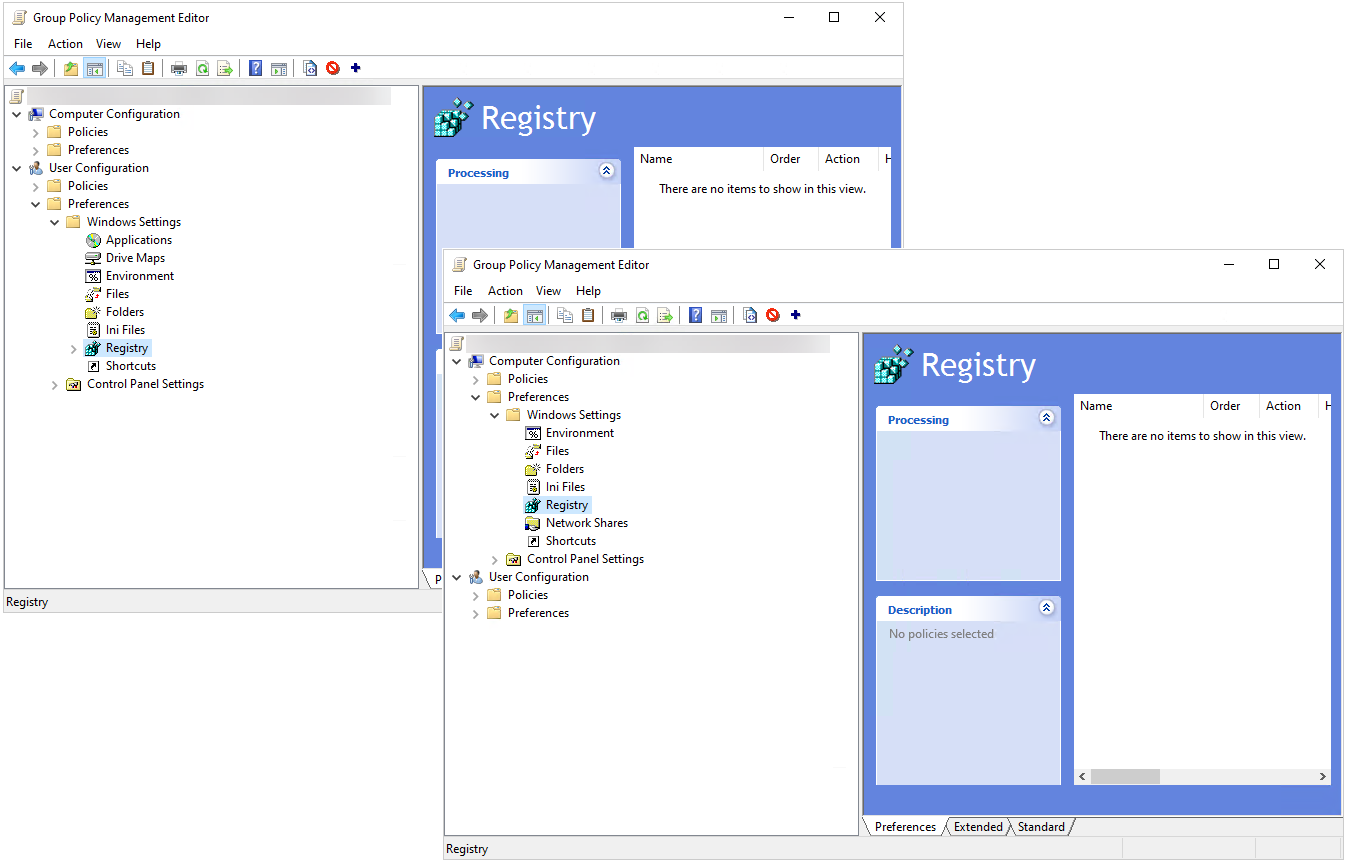The image size is (1345, 864).
Task: Click right arrow of the horizontal scrollbar
Action: 1323,777
